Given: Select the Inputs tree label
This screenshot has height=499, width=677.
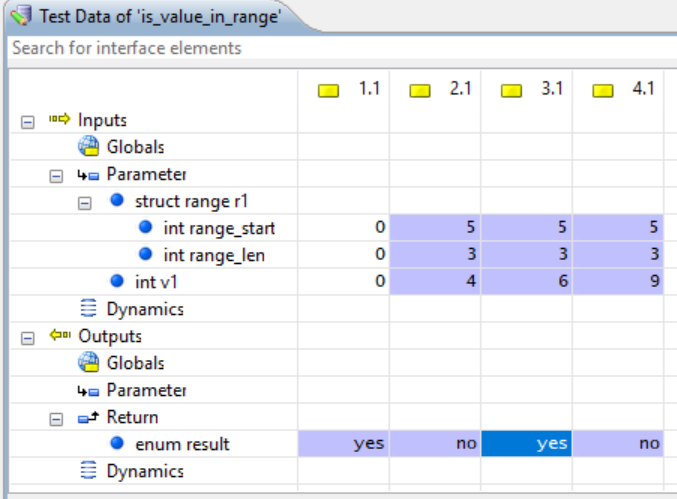Looking at the screenshot, I should pyautogui.click(x=102, y=120).
